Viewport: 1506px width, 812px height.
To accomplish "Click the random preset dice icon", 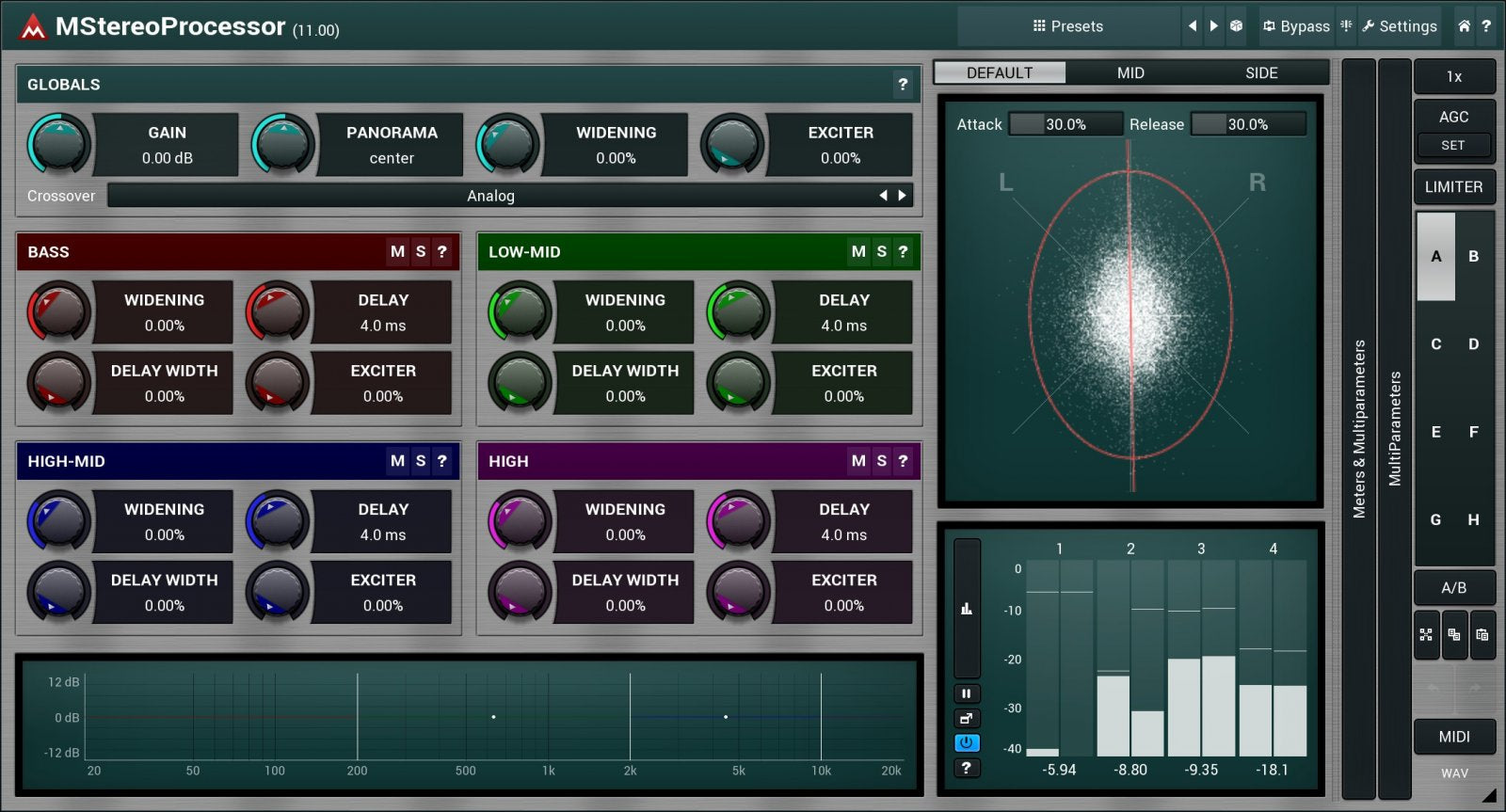I will 1237,26.
